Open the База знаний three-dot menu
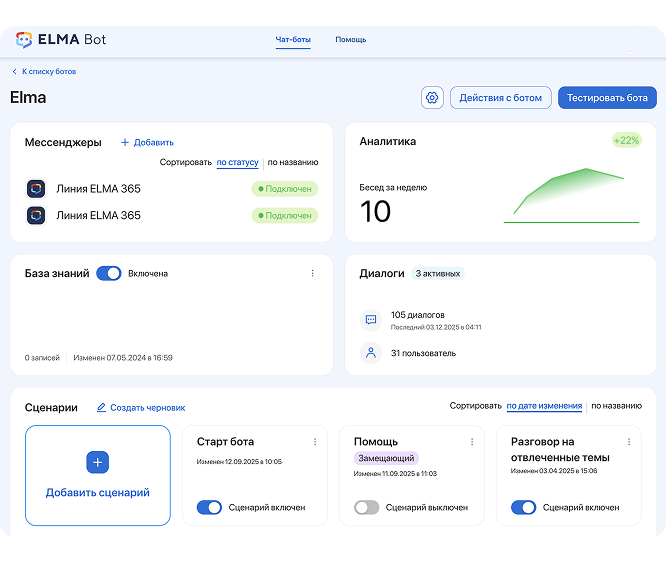 click(x=313, y=273)
